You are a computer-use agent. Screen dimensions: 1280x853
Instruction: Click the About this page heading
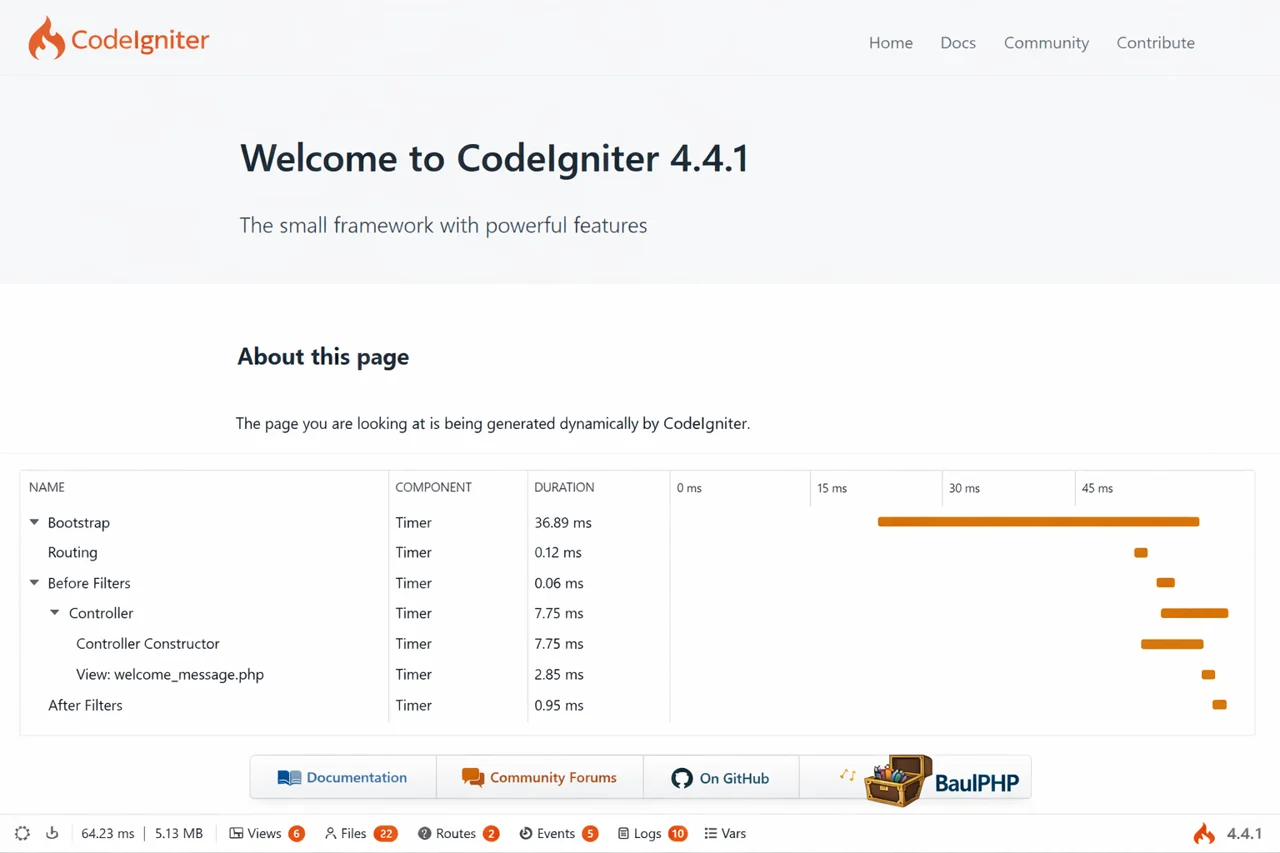[323, 357]
